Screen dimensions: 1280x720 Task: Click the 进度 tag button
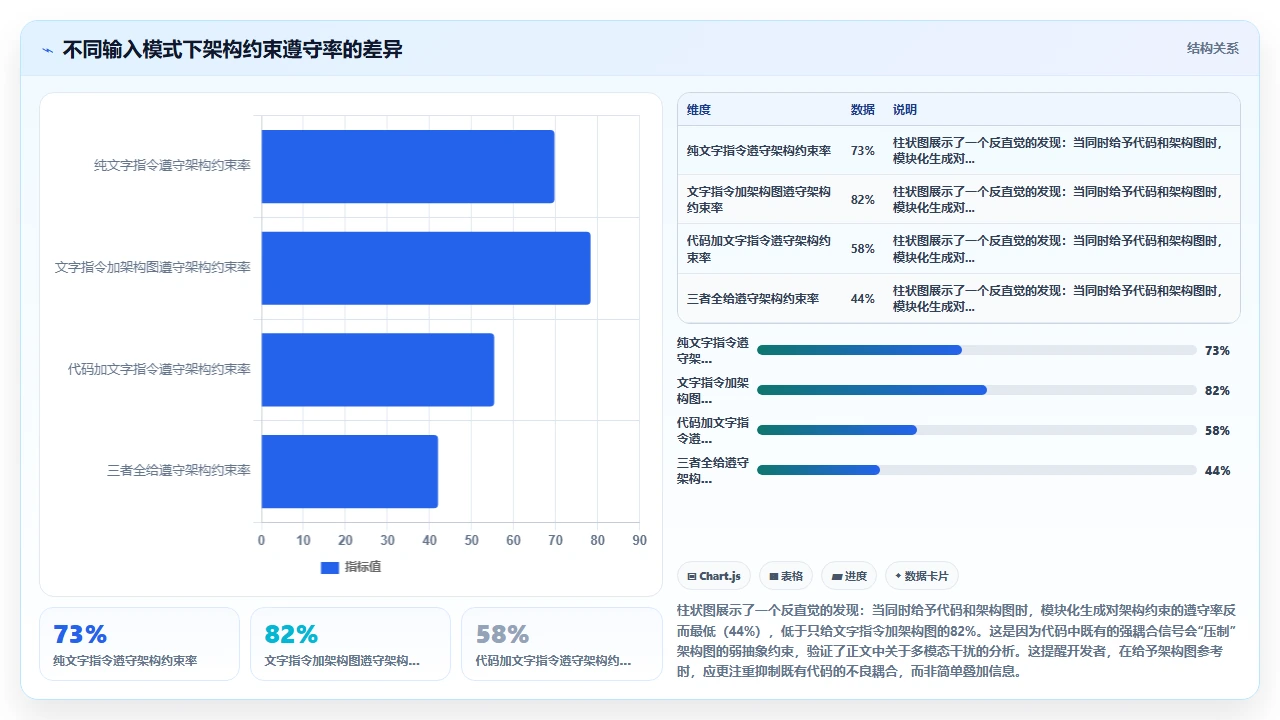849,576
